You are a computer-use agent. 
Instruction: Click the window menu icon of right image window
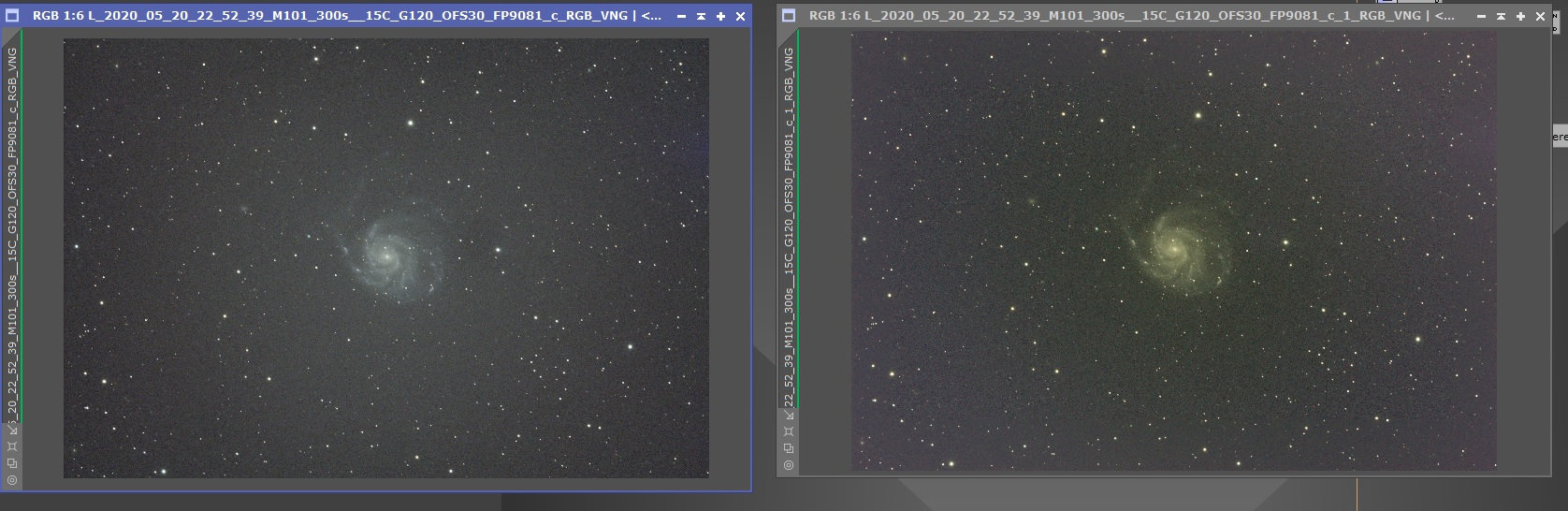(x=789, y=16)
